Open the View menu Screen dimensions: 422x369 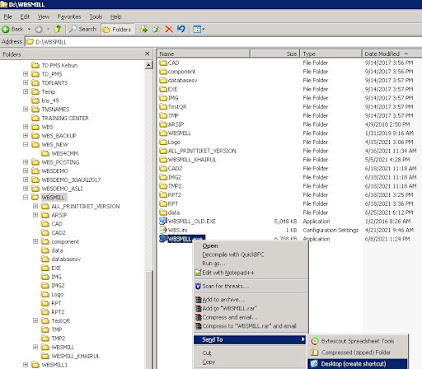[43, 17]
